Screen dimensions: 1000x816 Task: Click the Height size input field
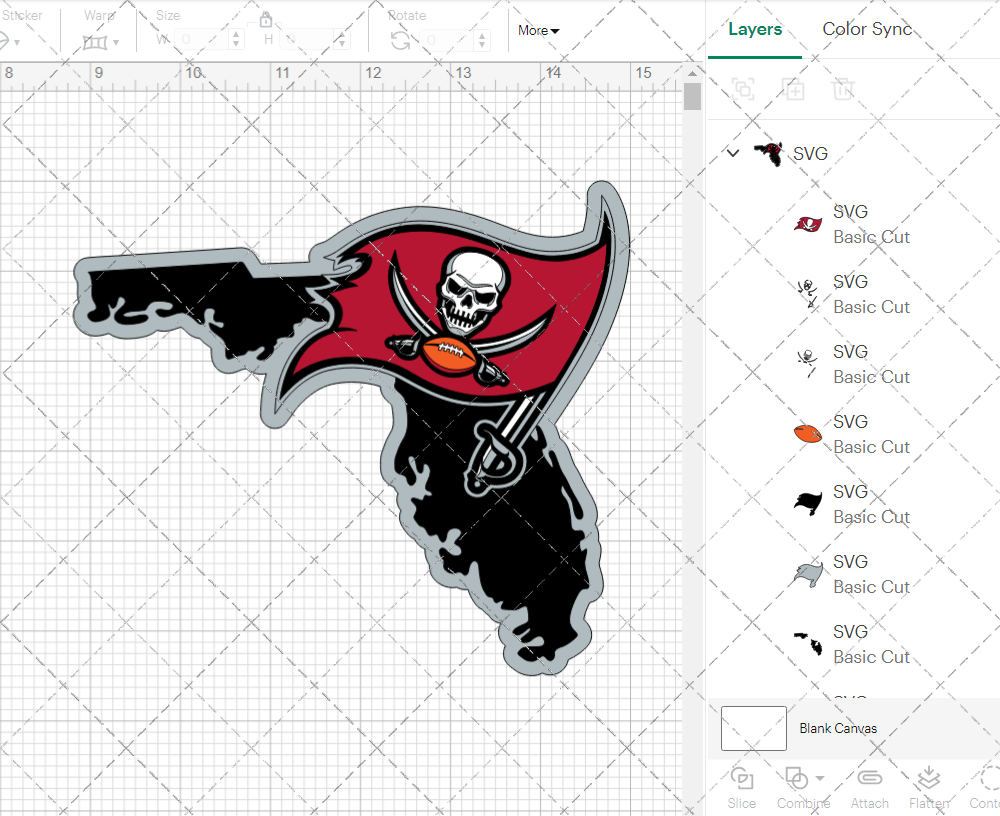[x=306, y=40]
